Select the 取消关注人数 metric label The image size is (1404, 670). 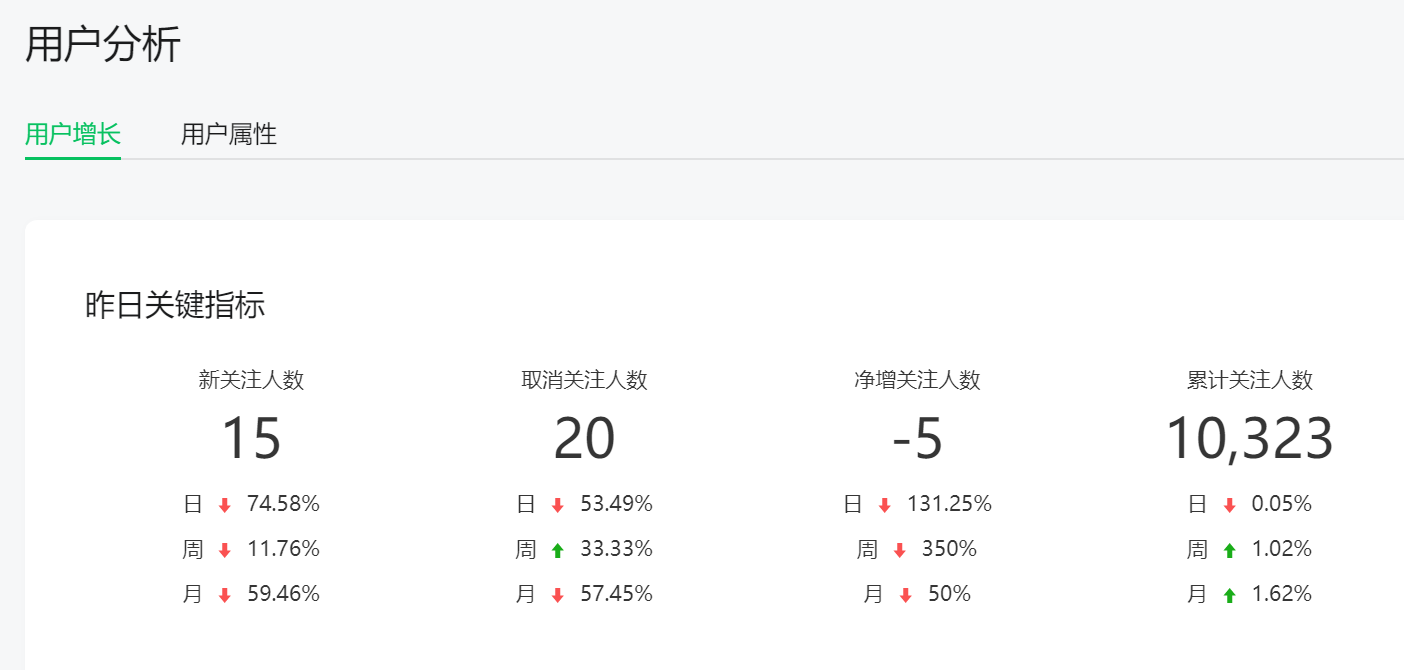coord(585,380)
